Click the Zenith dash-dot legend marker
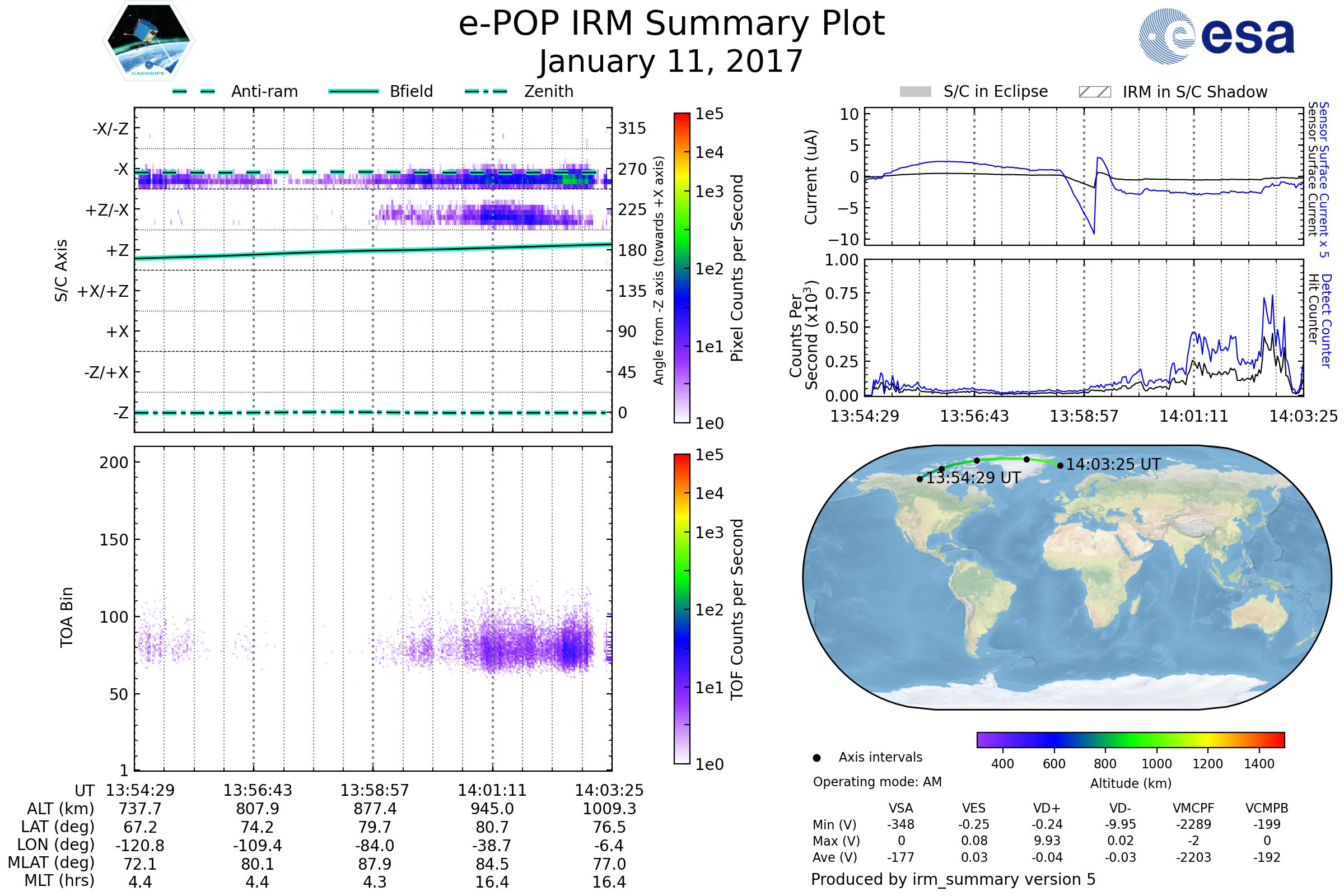The image size is (1344, 896). [486, 91]
